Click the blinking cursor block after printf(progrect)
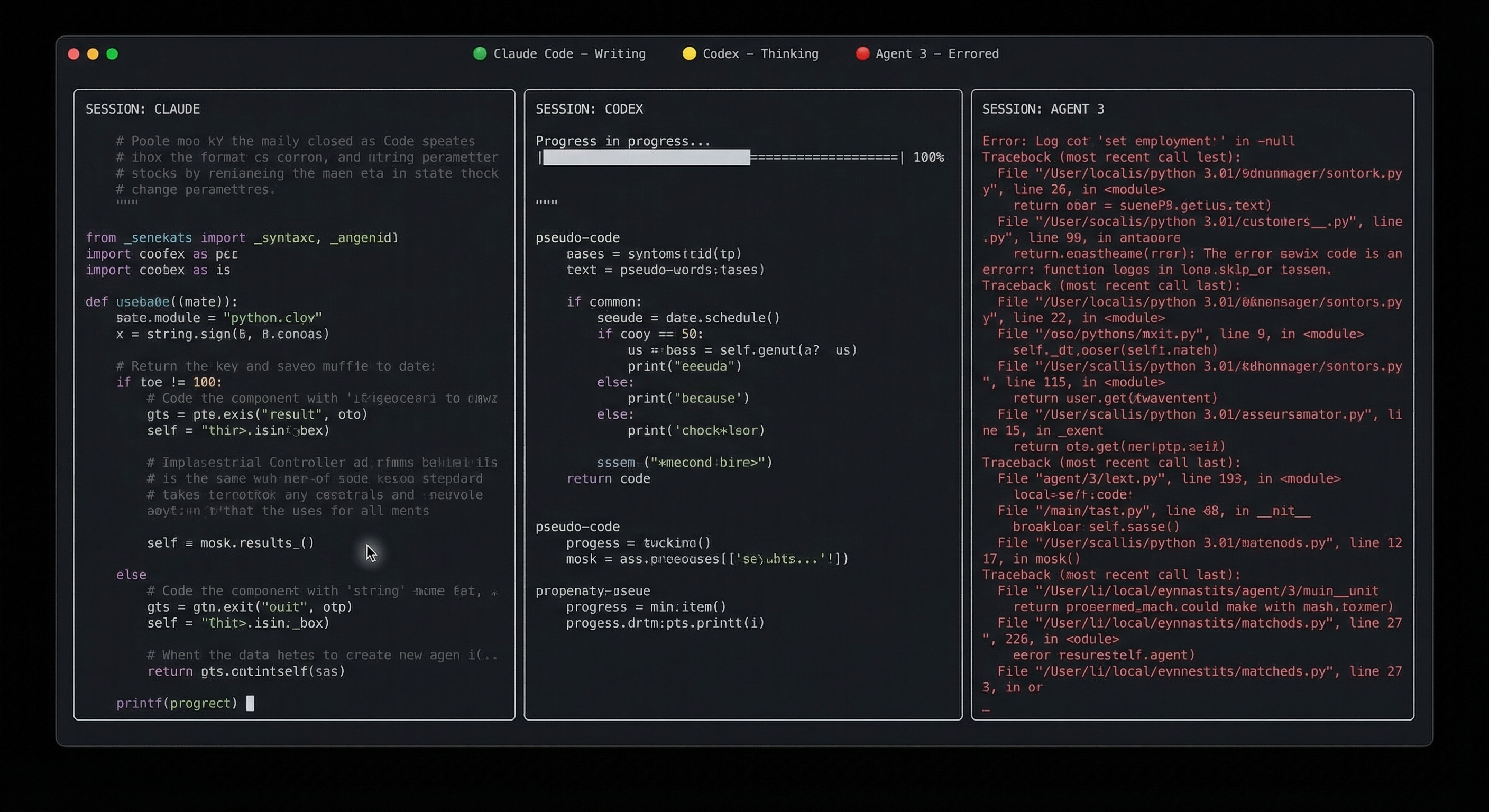The image size is (1489, 812). click(251, 703)
